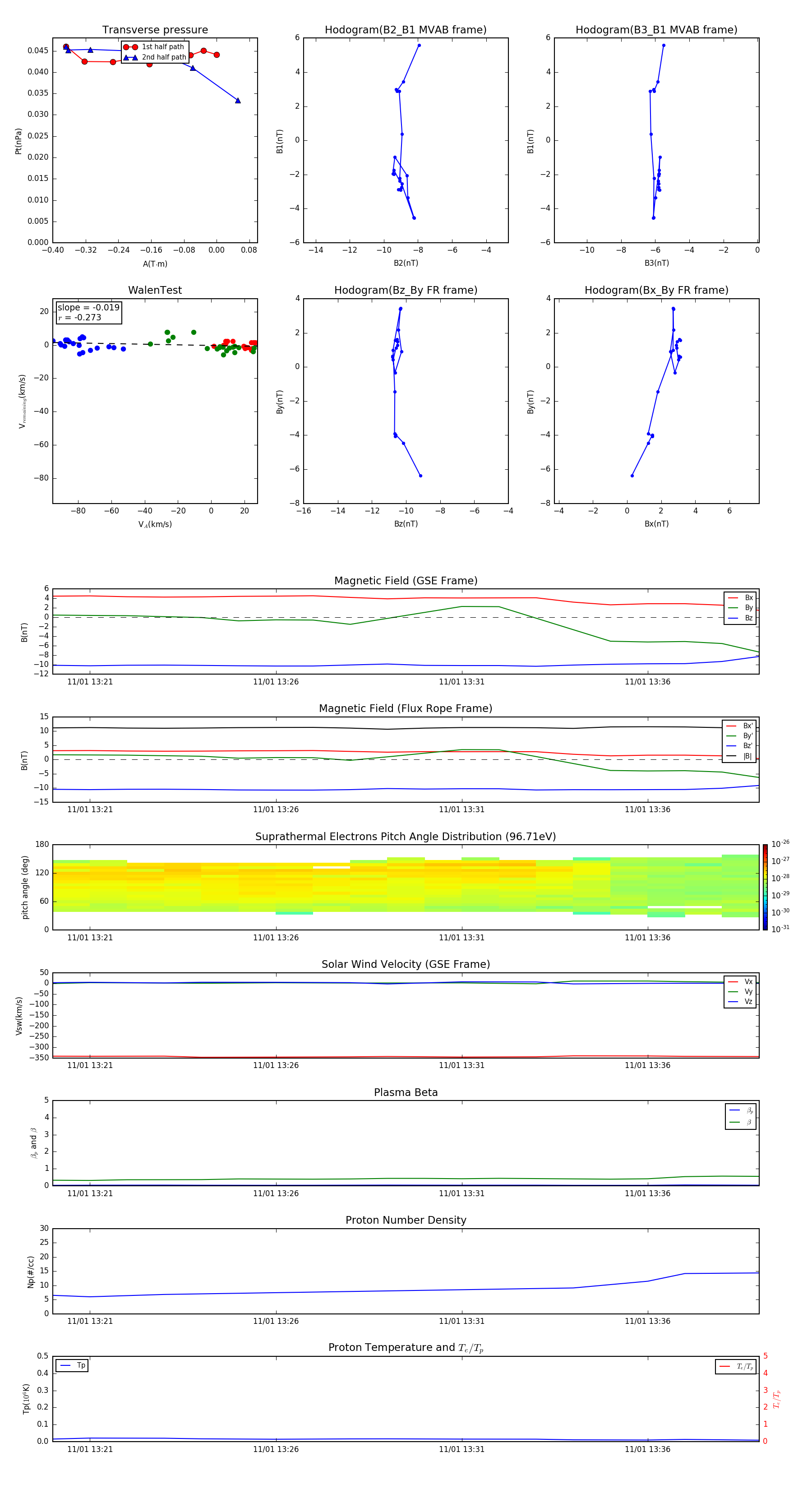Click the 'r = -0.273' annotation
The height and width of the screenshot is (1489, 812).
[x=80, y=317]
